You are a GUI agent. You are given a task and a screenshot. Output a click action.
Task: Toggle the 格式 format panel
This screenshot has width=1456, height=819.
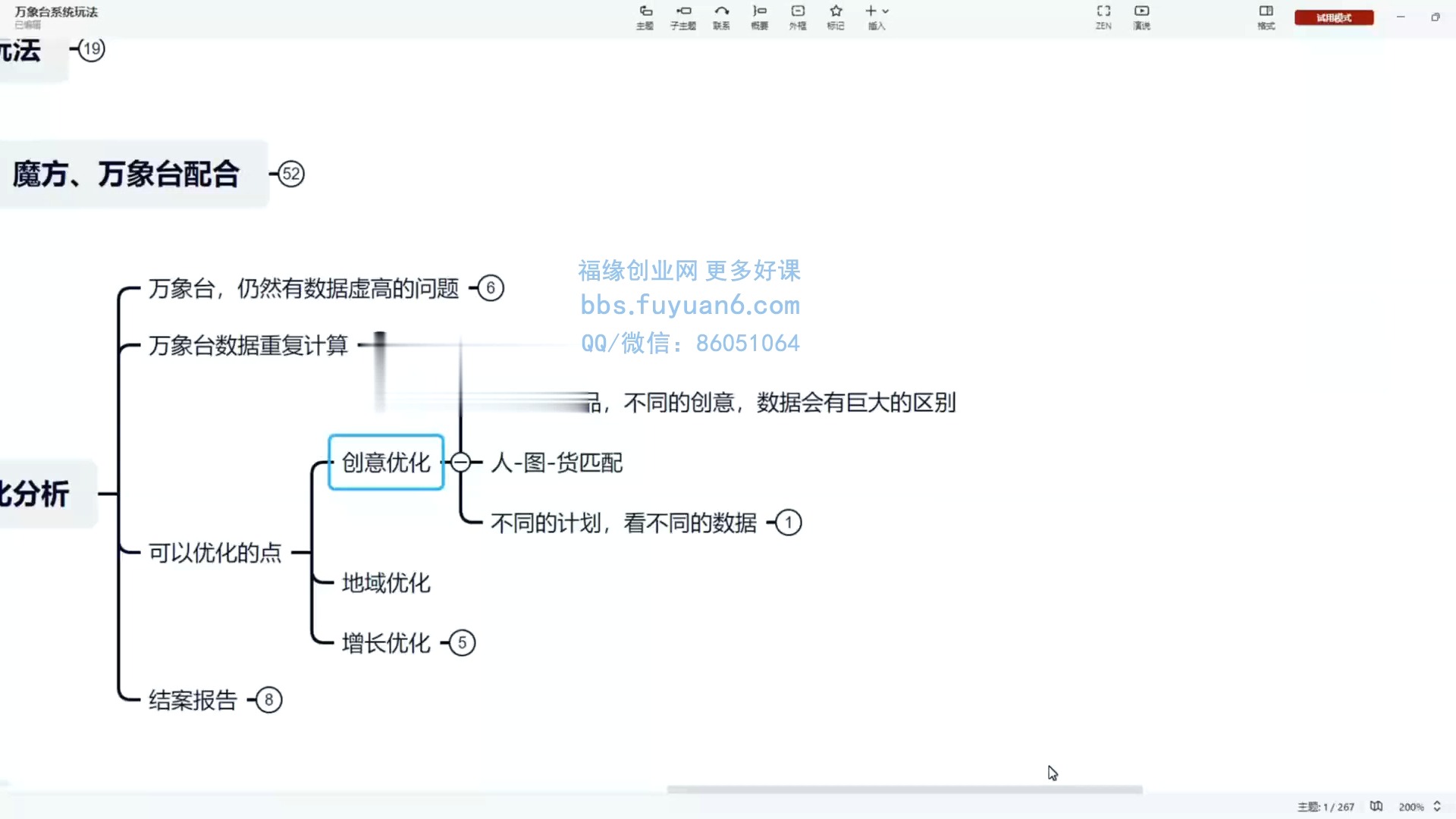tap(1266, 17)
